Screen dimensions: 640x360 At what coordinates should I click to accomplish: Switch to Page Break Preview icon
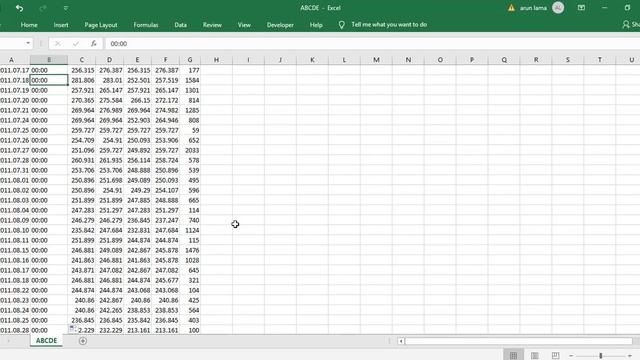point(555,356)
